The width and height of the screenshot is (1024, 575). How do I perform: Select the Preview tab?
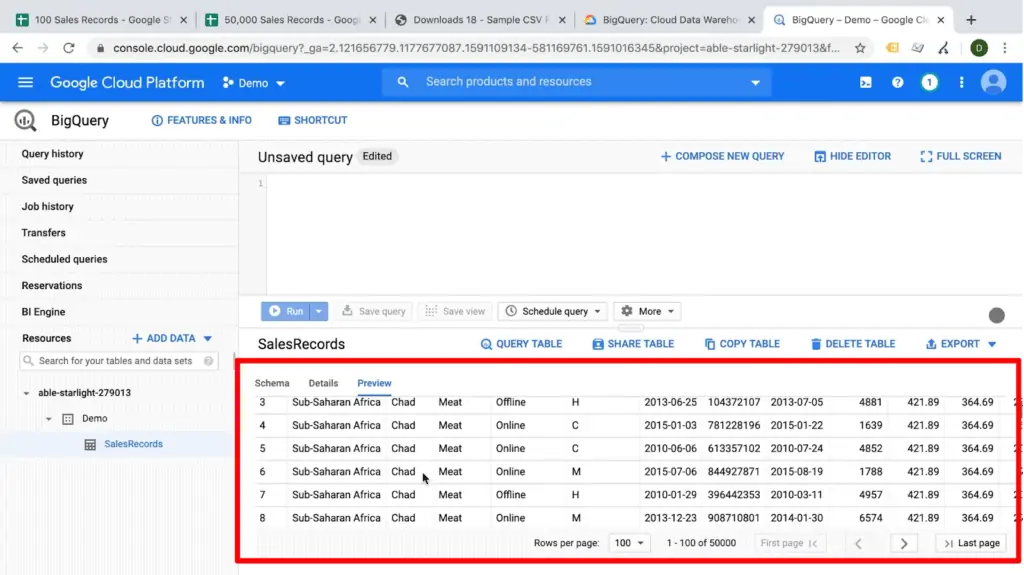tap(374, 383)
